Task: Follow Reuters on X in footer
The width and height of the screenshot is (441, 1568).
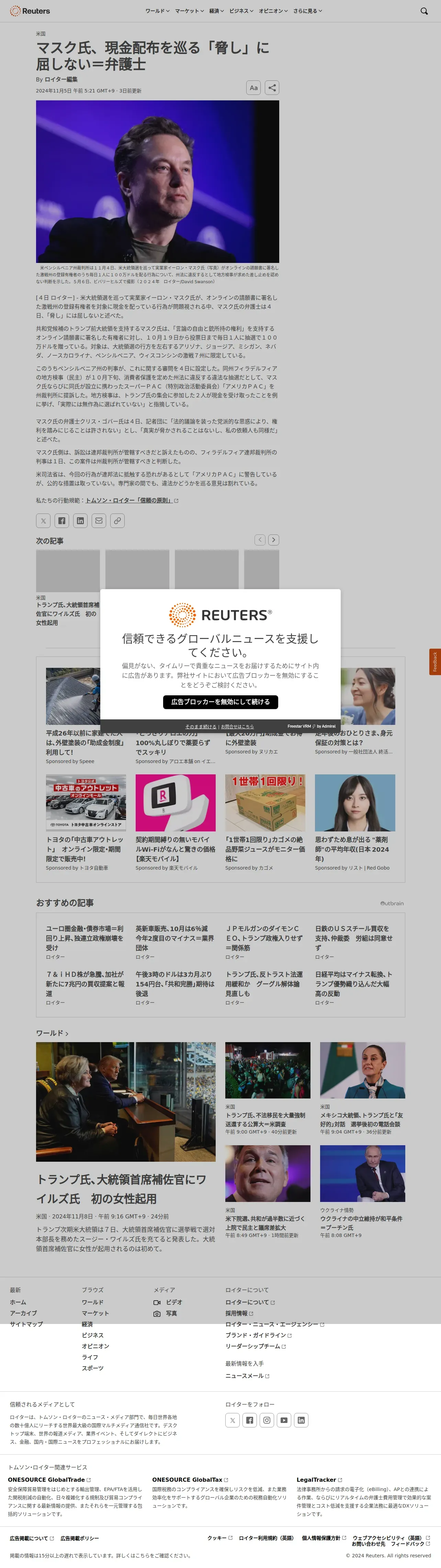Action: coord(233,1420)
